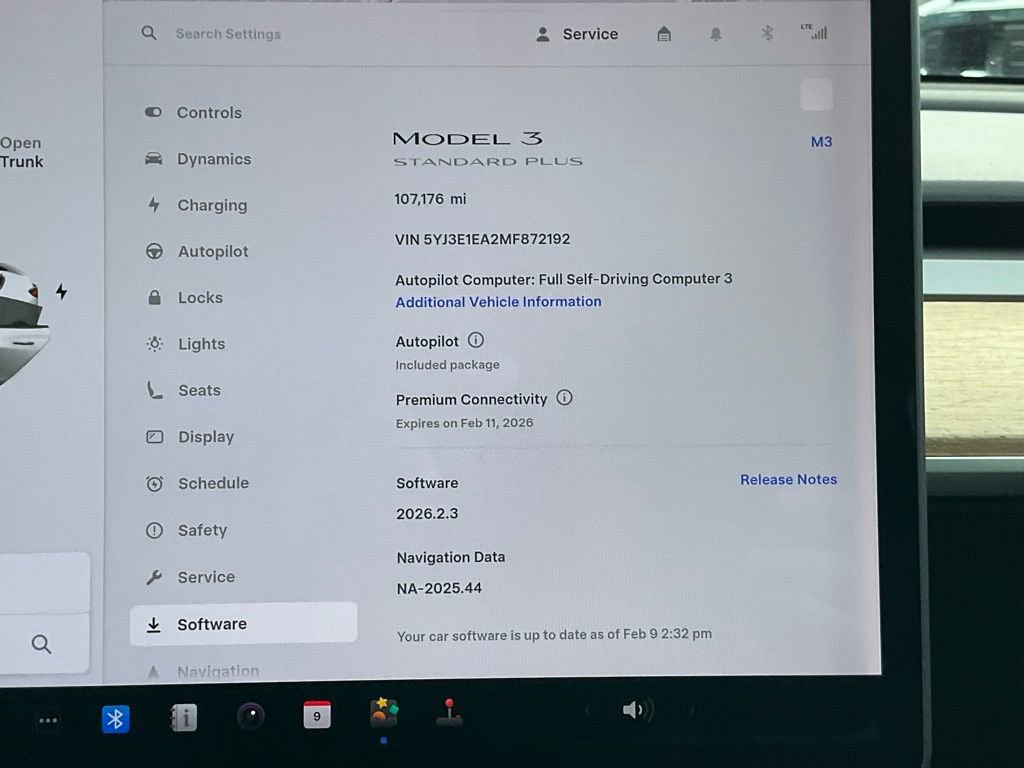Tap the Seats icon

point(154,390)
